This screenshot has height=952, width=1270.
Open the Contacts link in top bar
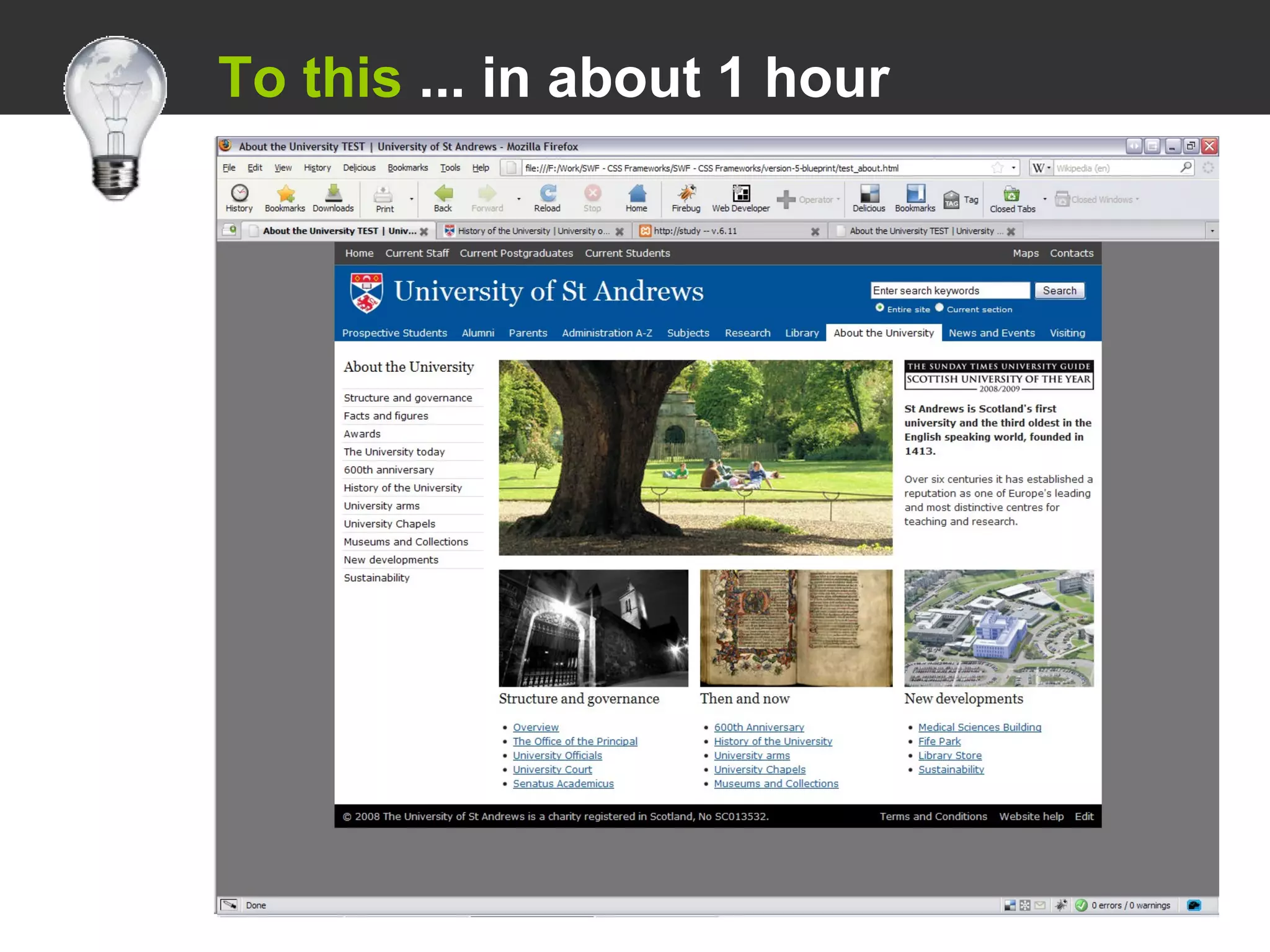(x=1071, y=253)
